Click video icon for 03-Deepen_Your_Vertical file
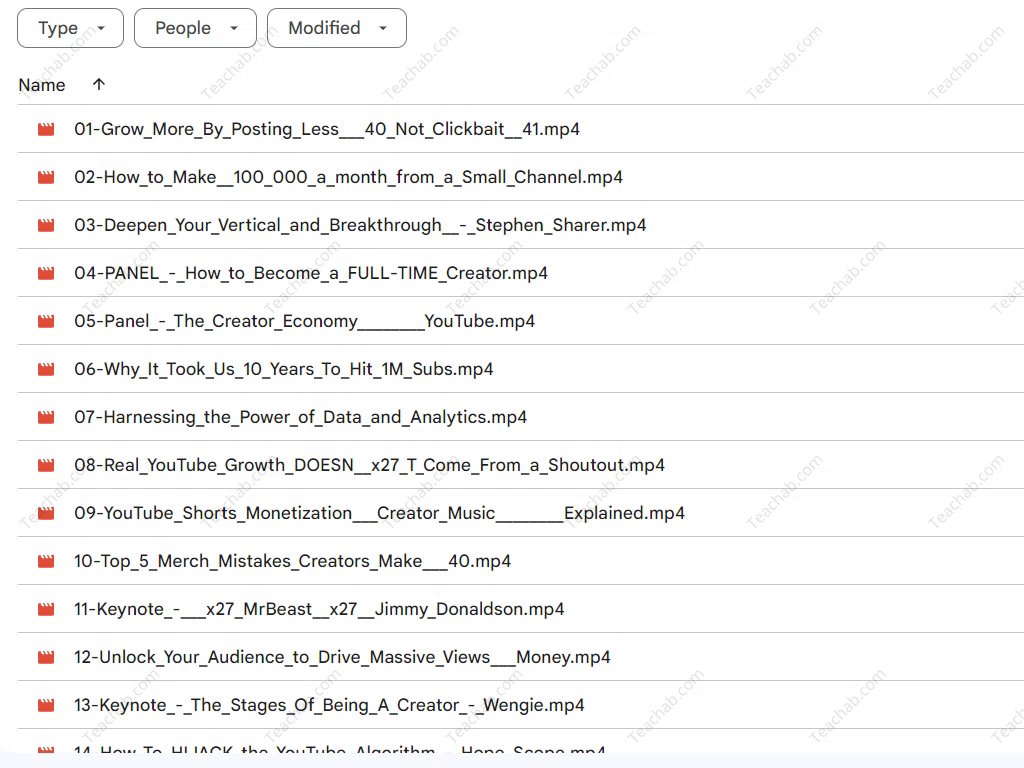This screenshot has height=768, width=1024. 46,225
